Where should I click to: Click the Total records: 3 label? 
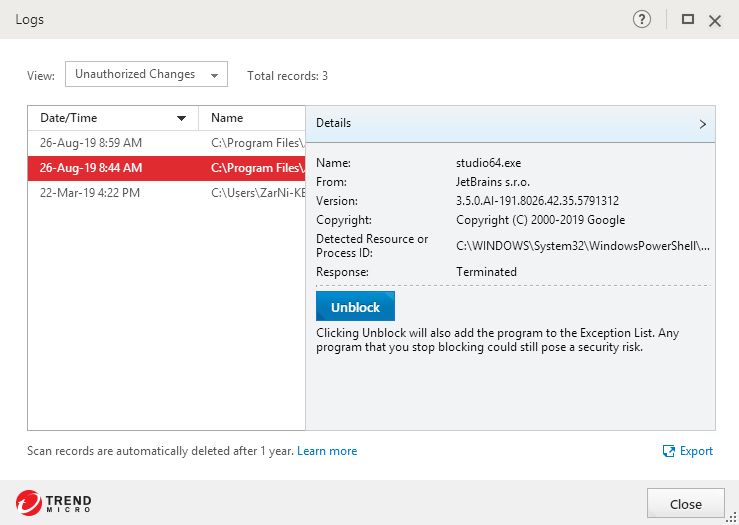coord(287,76)
